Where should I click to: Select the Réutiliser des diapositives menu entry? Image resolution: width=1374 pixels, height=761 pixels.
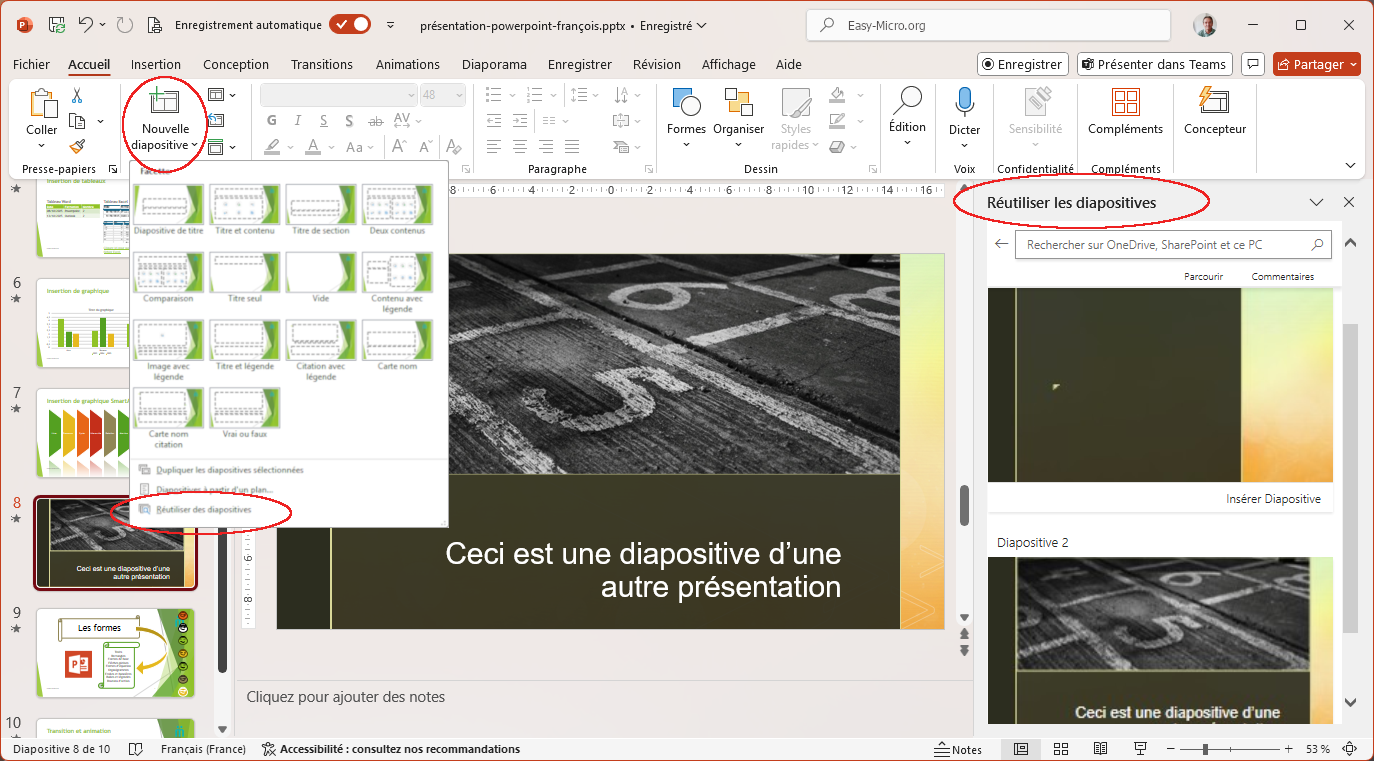coord(203,509)
